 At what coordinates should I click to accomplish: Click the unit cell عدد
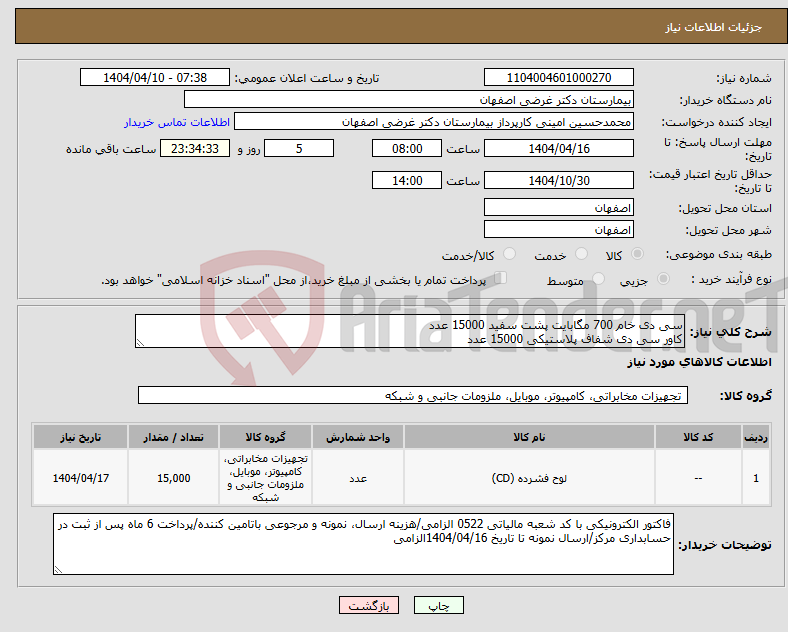tap(358, 478)
